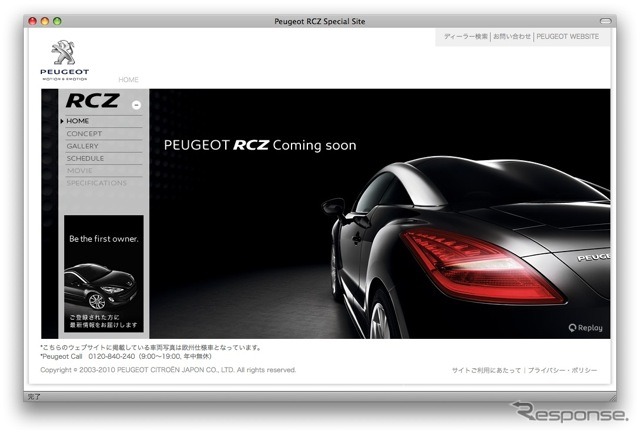The width and height of the screenshot is (640, 434).
Task: Click the Replay button on the banner
Action: [x=585, y=328]
